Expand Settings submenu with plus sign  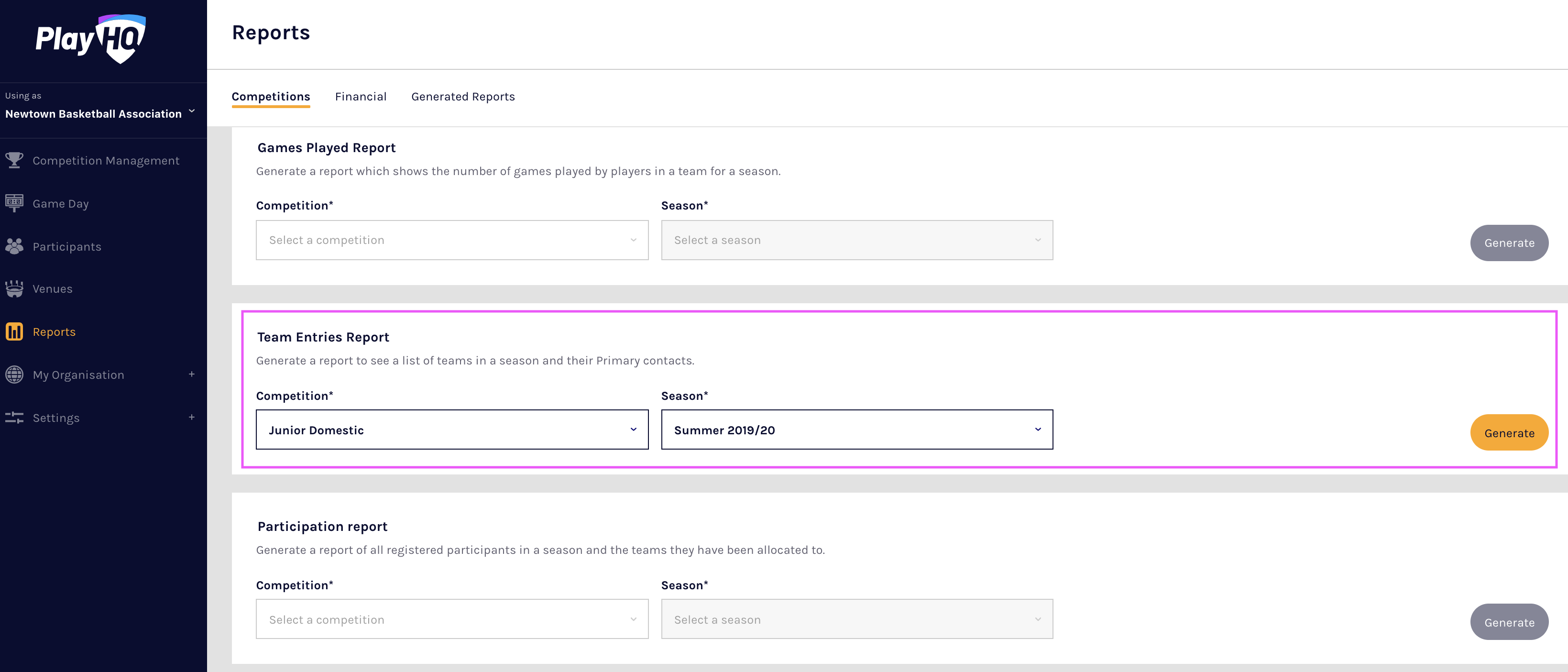[191, 417]
